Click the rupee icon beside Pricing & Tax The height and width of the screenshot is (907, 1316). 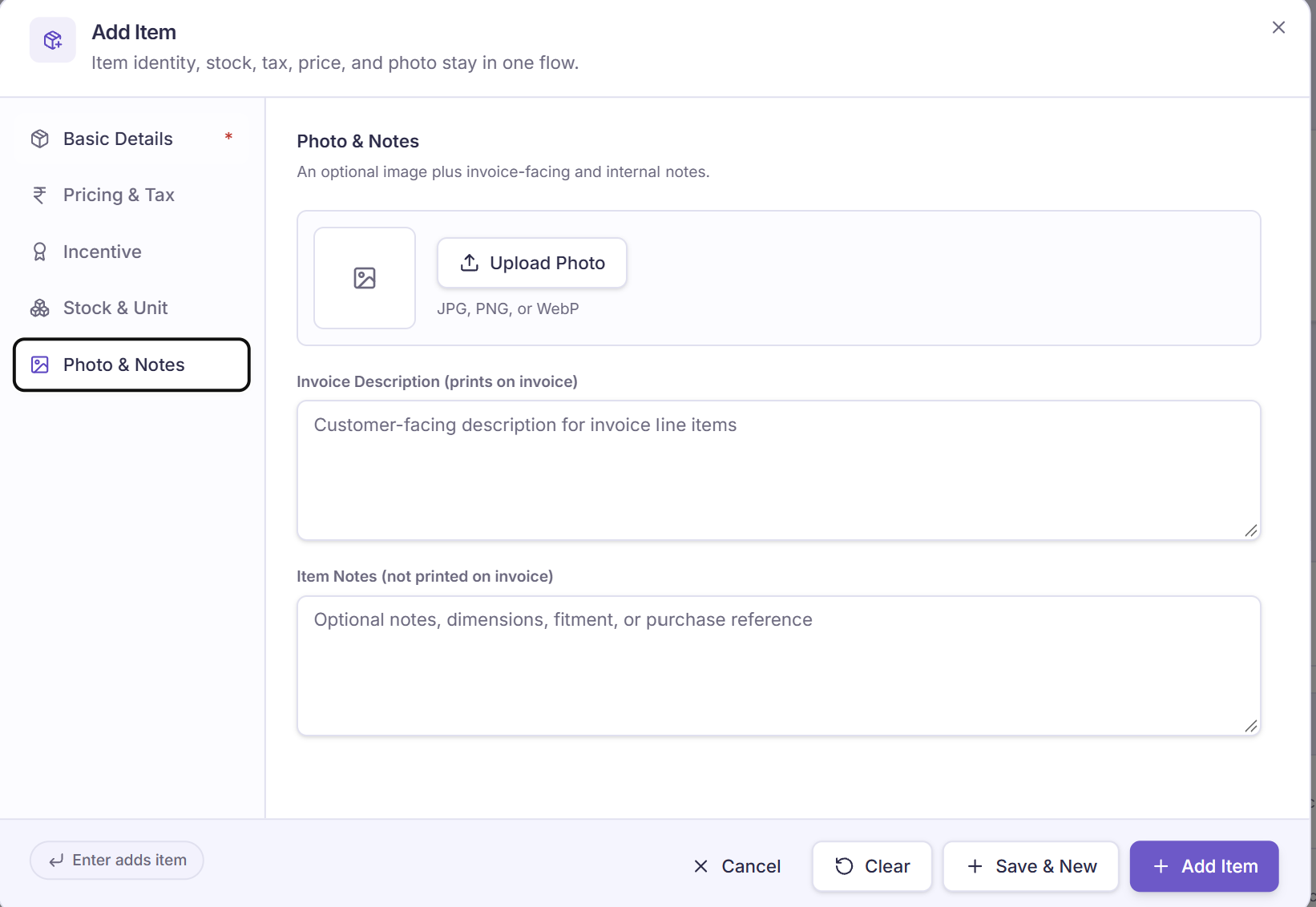[39, 195]
